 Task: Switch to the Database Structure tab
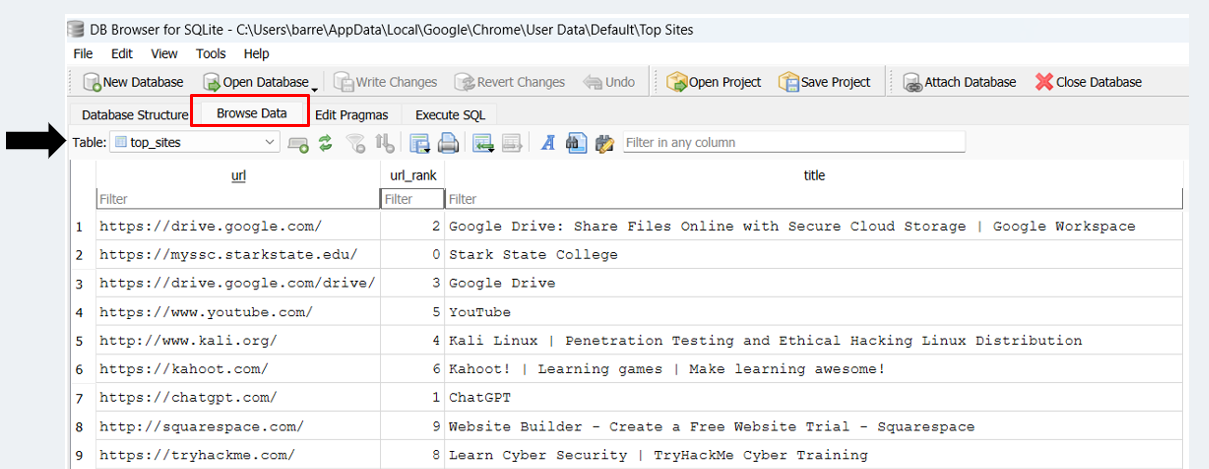click(135, 115)
